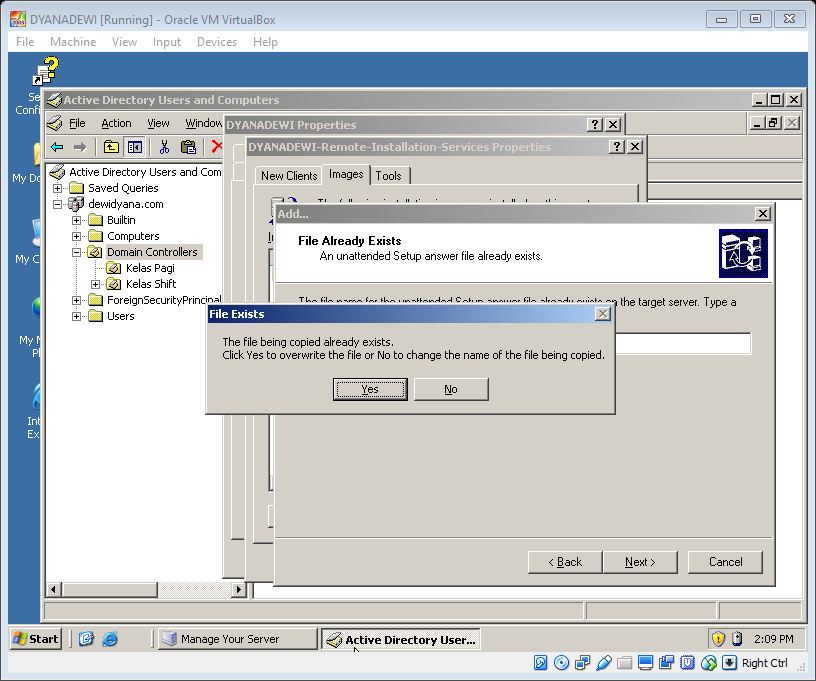The image size is (816, 681).
Task: Click the Start button
Action: [36, 639]
